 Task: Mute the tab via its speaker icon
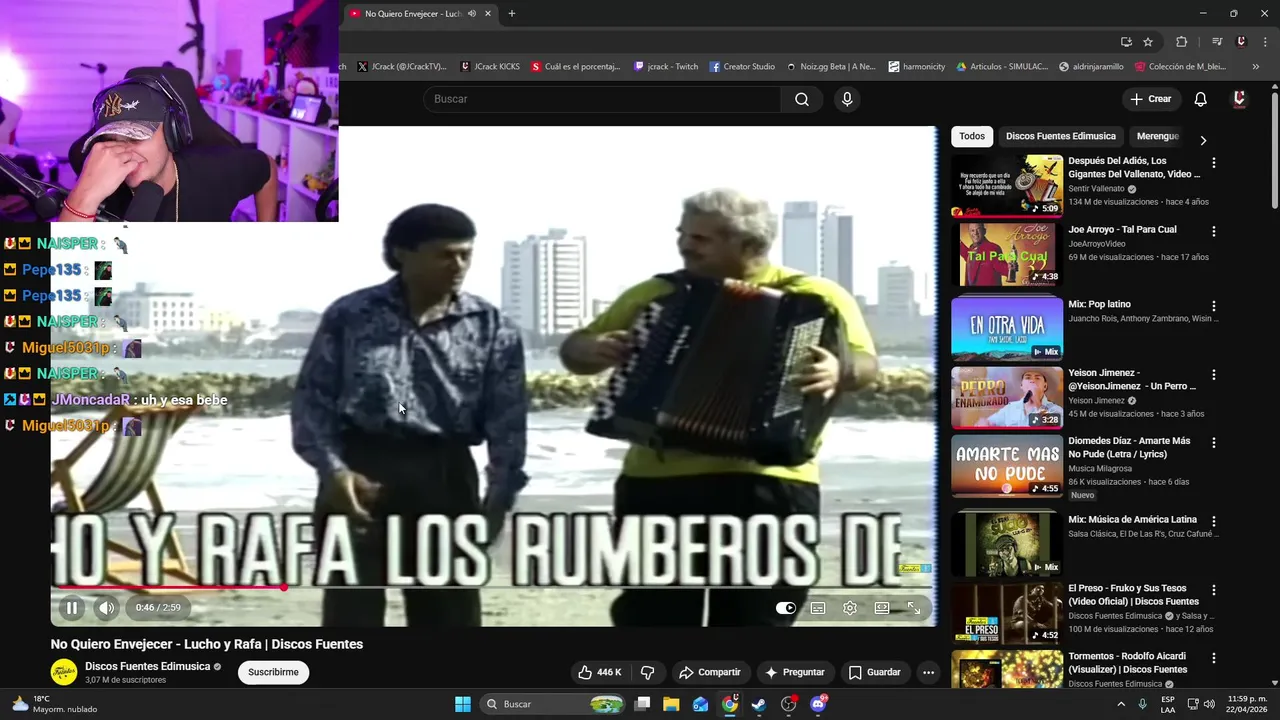click(472, 13)
